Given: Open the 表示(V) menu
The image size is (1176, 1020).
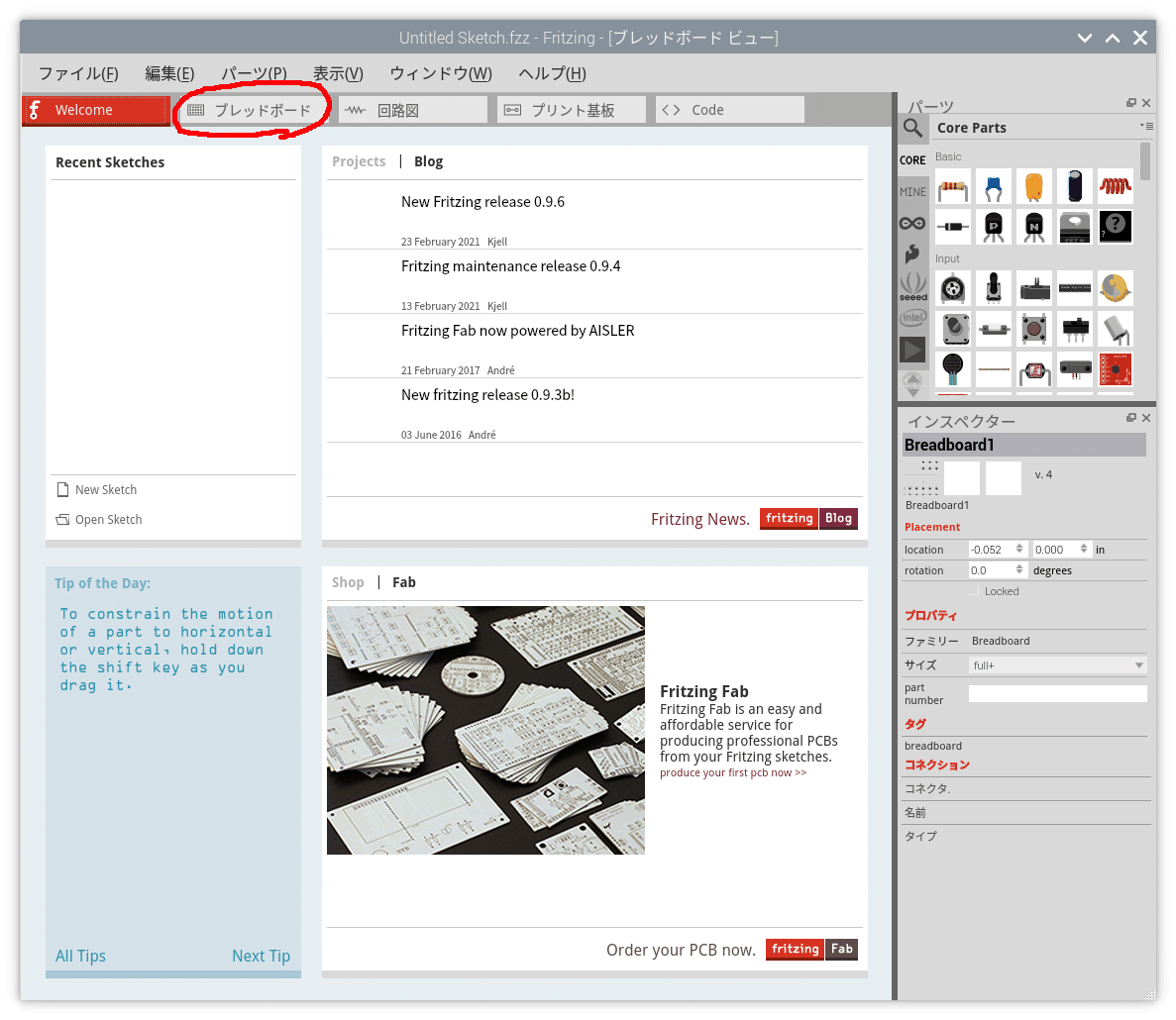Looking at the screenshot, I should [338, 73].
